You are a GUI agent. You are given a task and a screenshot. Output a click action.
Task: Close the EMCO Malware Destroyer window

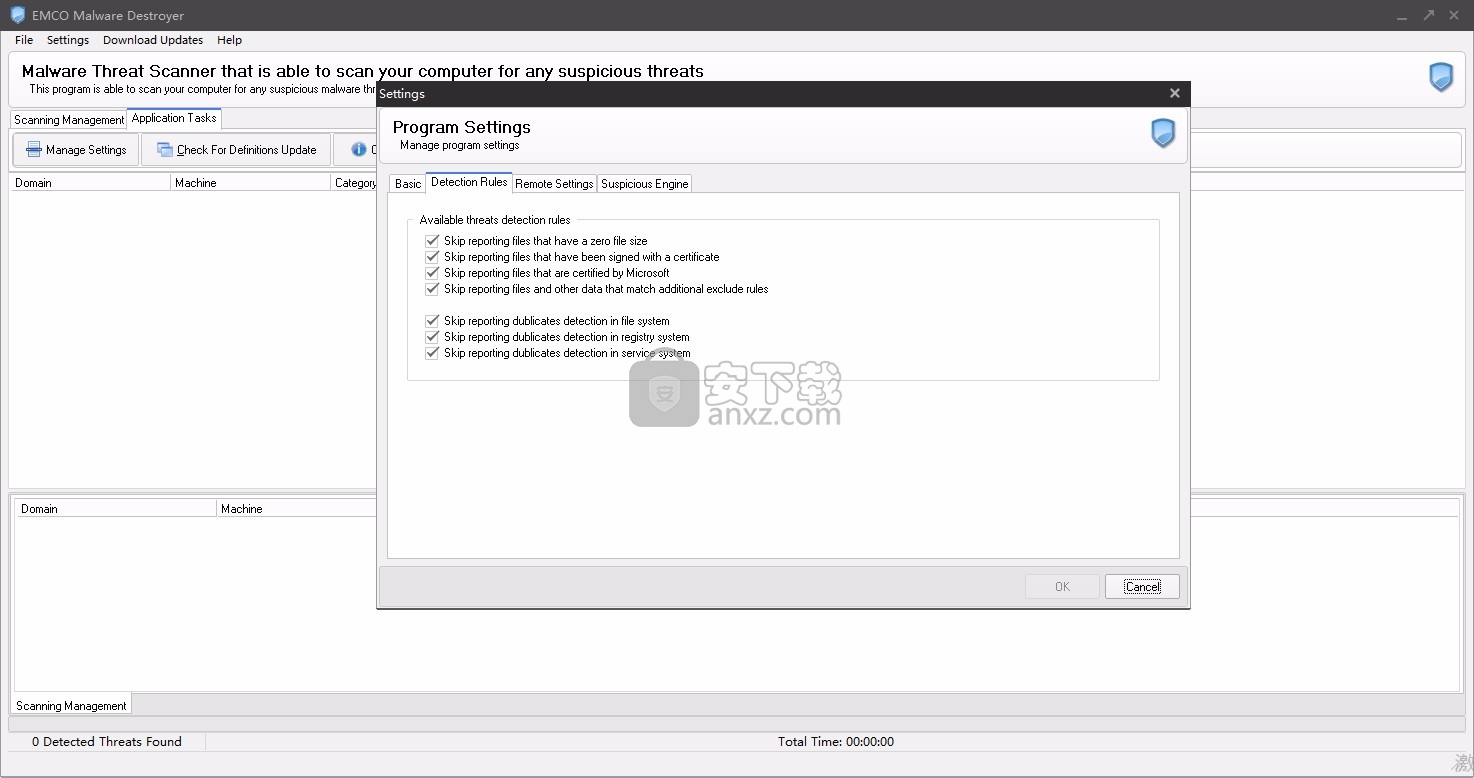(1456, 15)
